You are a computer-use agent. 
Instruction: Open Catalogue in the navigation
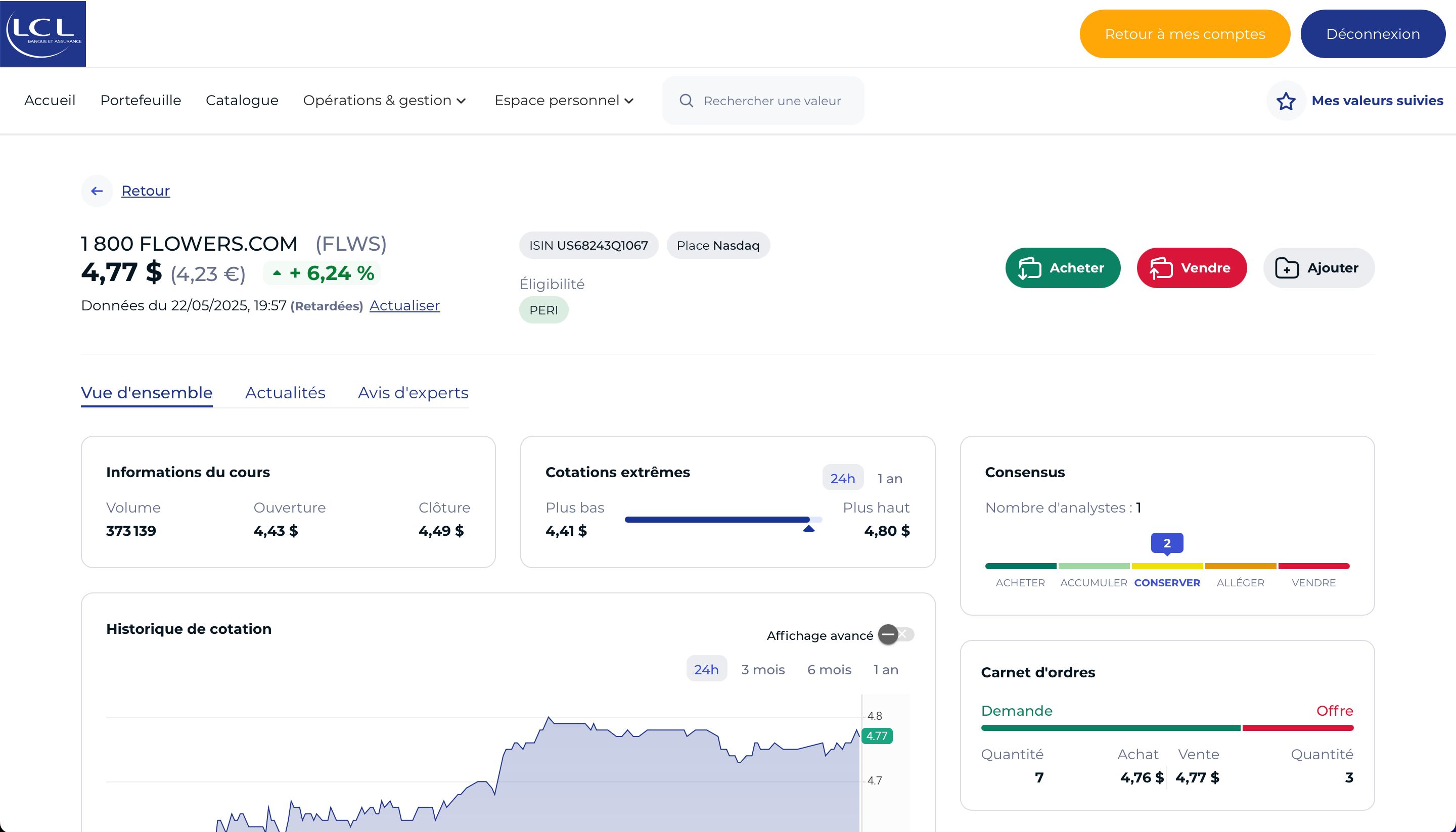(242, 101)
